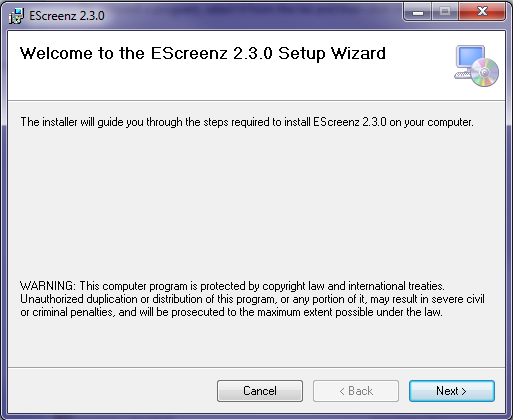Close the setup wizard with the X
This screenshot has width=513, height=420.
(x=482, y=12)
